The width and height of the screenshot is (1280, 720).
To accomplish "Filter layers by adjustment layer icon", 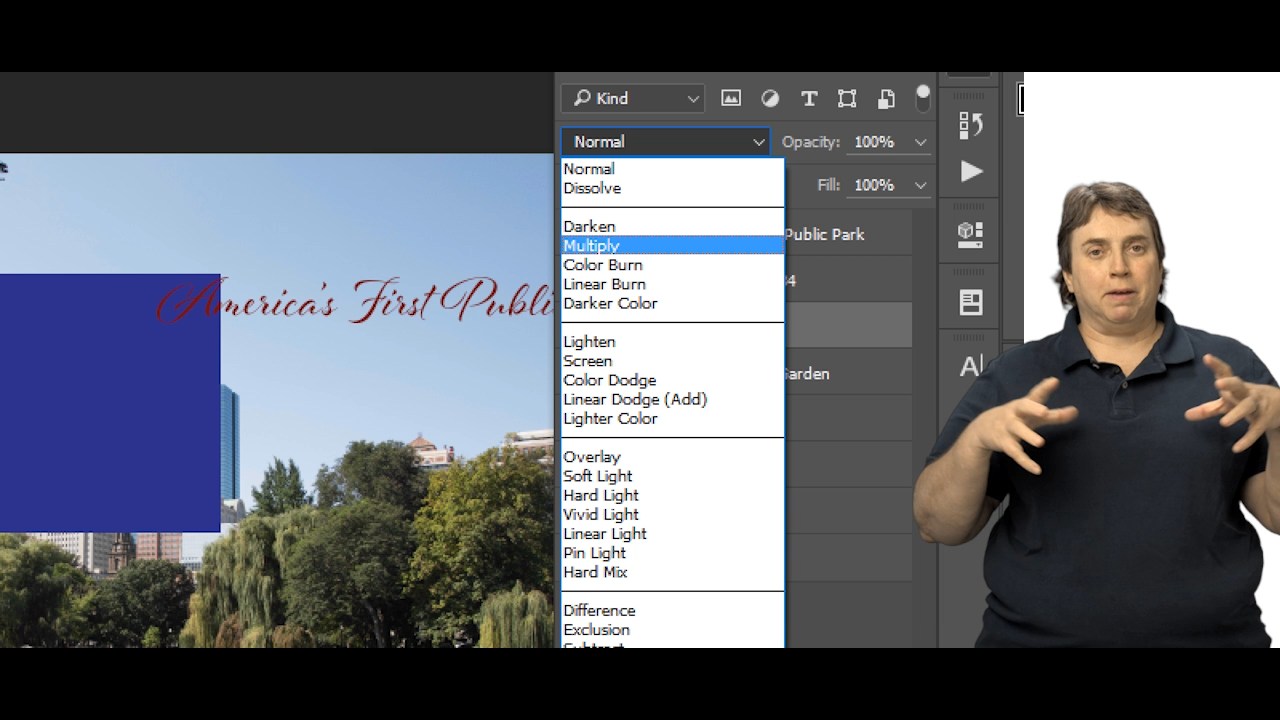I will (770, 98).
